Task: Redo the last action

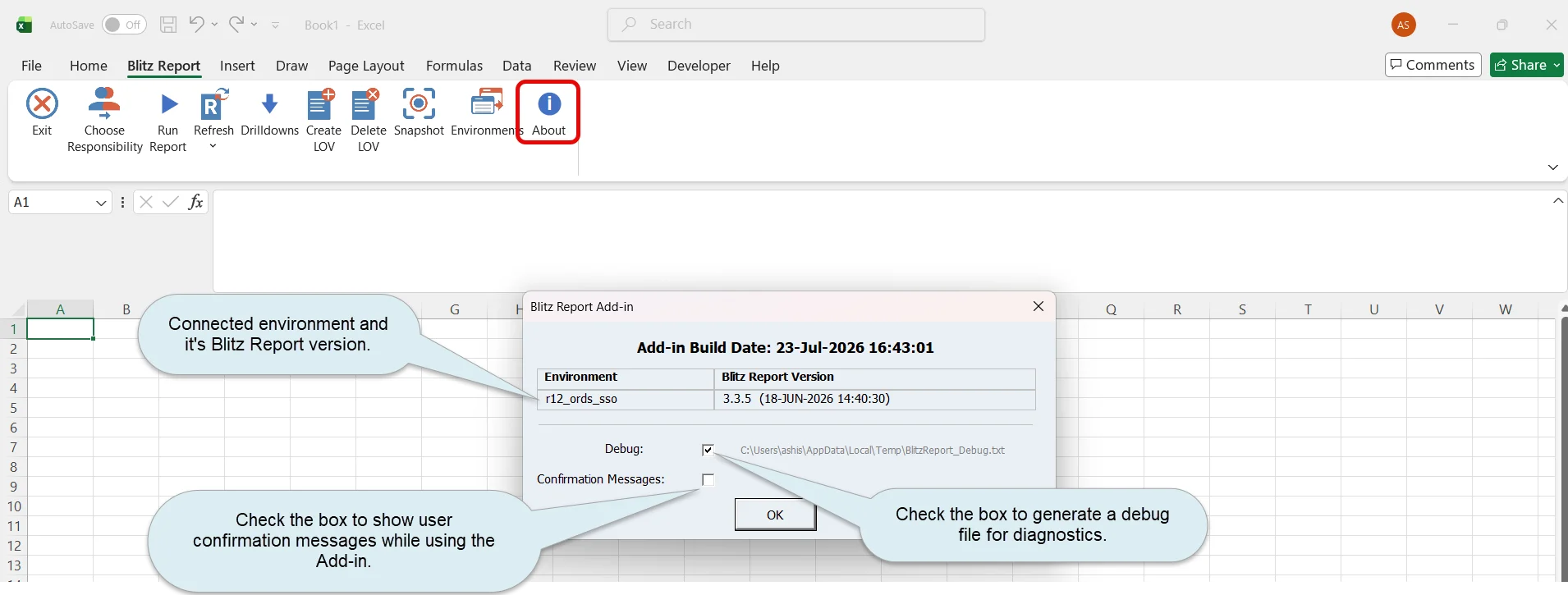Action: click(x=236, y=25)
